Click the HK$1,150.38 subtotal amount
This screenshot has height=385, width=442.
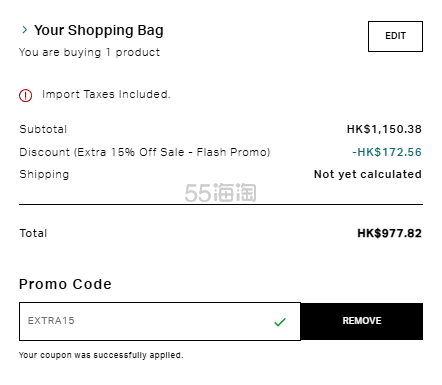click(384, 129)
